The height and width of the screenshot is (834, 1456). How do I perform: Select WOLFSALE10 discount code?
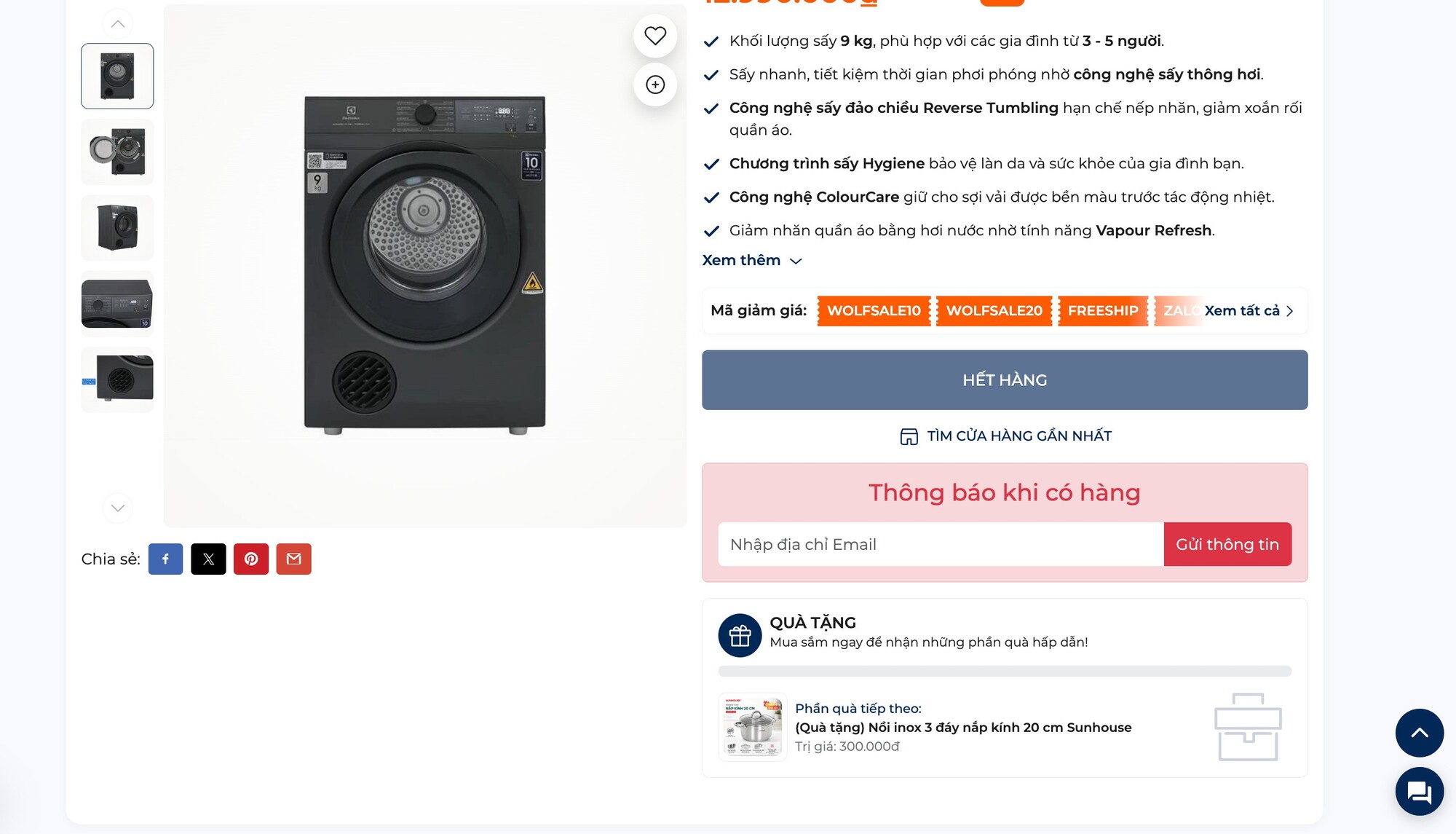coord(874,311)
